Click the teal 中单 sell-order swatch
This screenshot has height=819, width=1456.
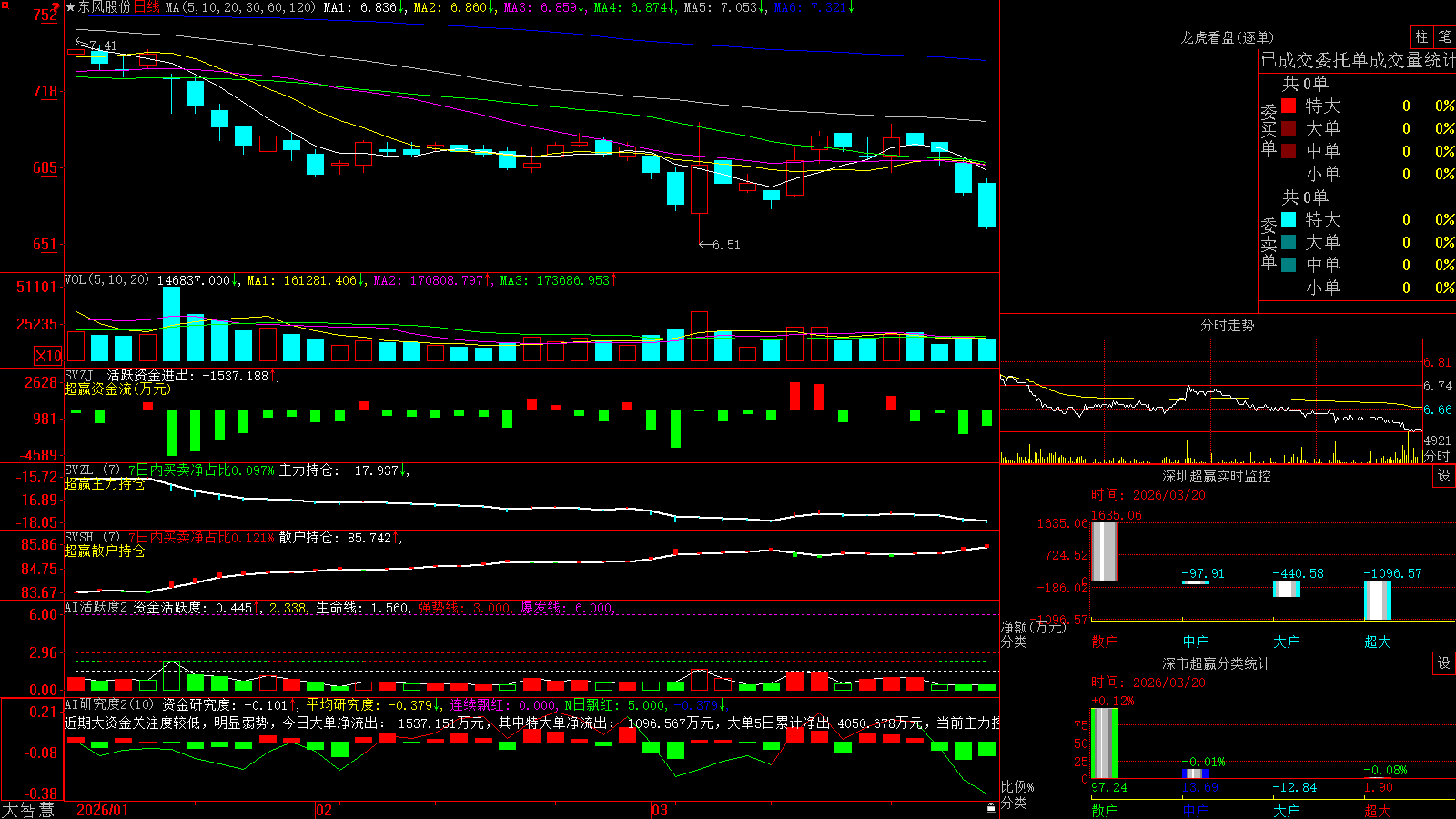pos(1289,265)
